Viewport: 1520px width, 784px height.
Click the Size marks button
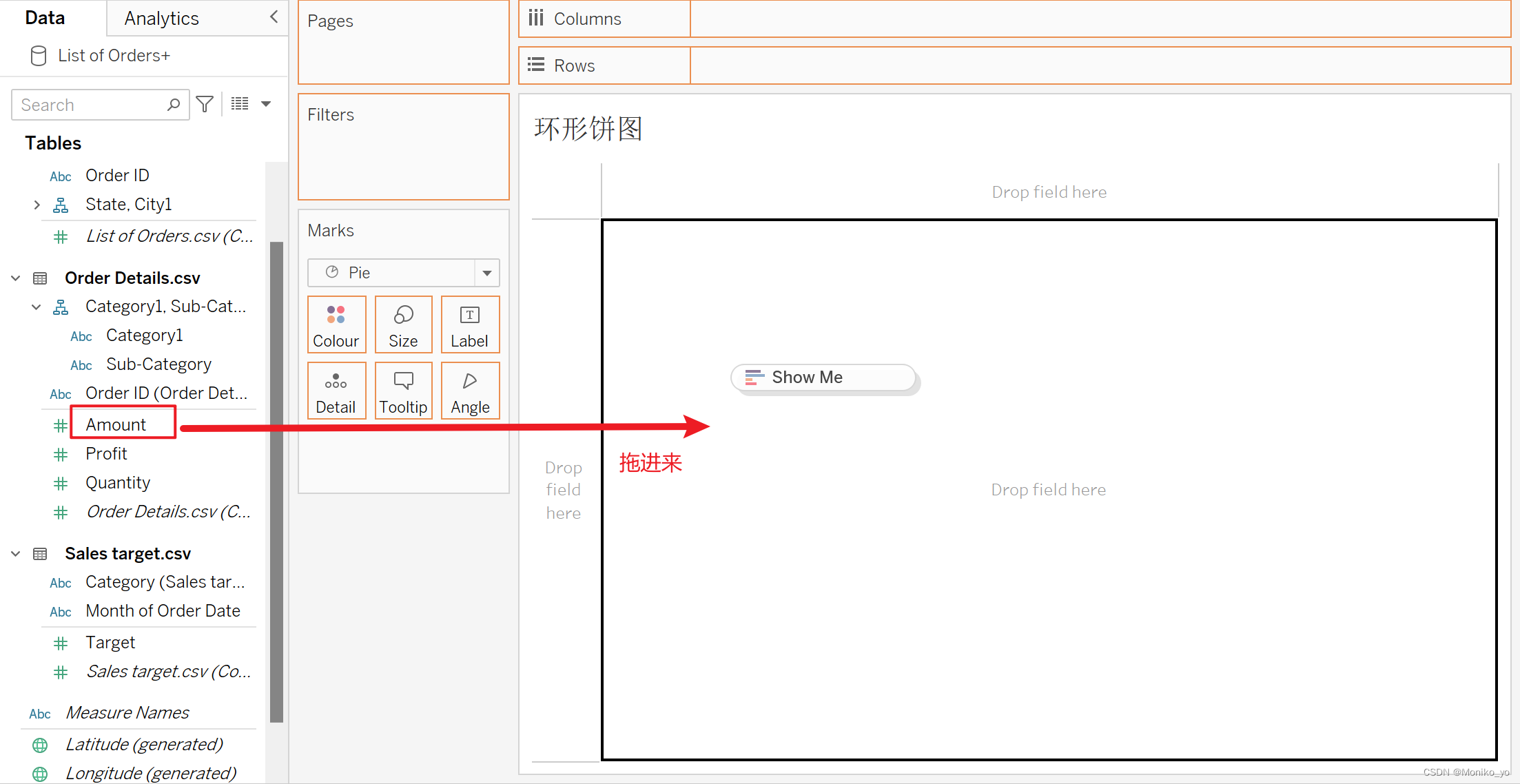pos(403,324)
